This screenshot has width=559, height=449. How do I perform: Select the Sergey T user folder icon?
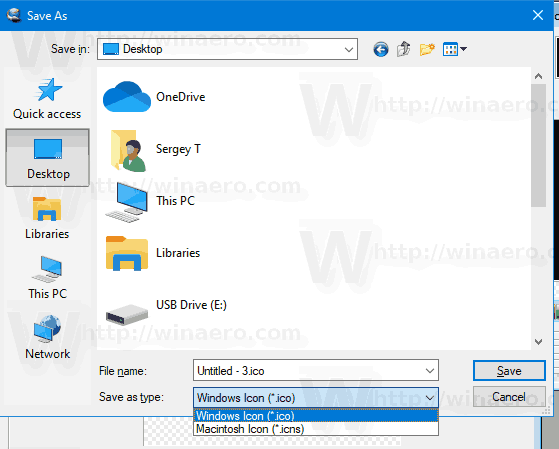128,150
